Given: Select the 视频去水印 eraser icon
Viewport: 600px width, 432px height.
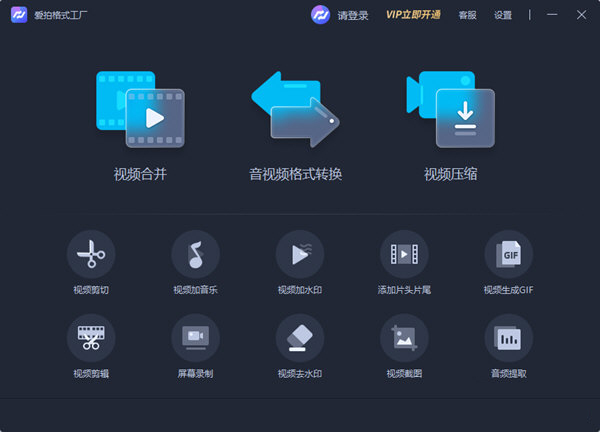Looking at the screenshot, I should tap(300, 338).
